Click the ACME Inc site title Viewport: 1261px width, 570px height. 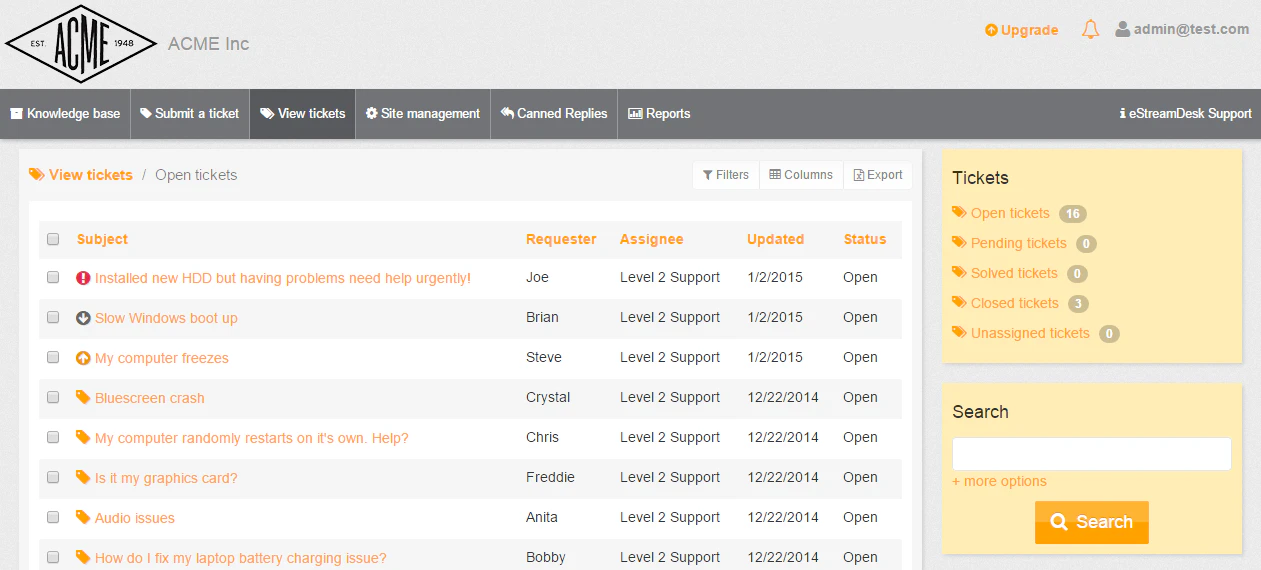coord(209,44)
